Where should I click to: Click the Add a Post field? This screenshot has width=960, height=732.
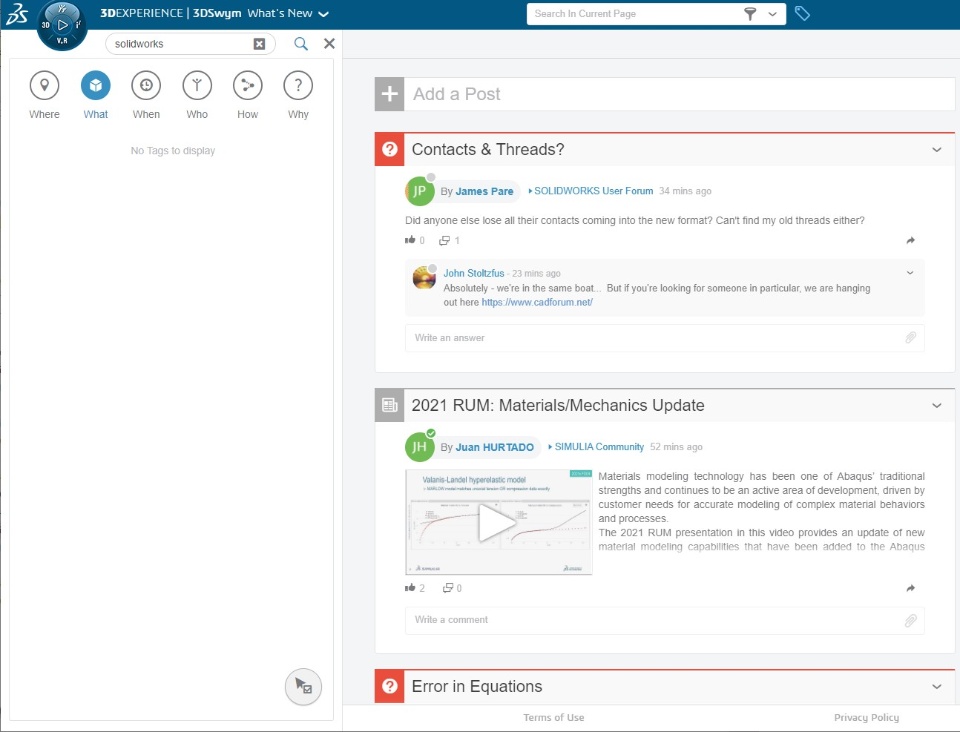coord(680,94)
